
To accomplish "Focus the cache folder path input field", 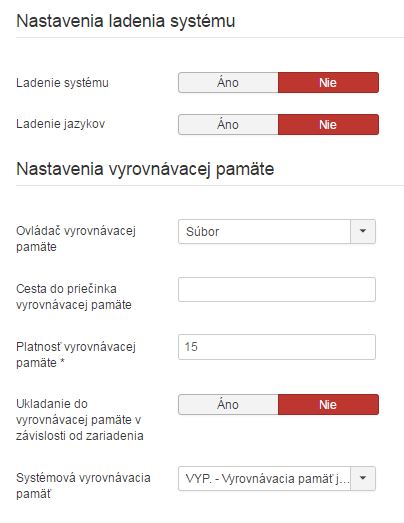I will tap(277, 290).
